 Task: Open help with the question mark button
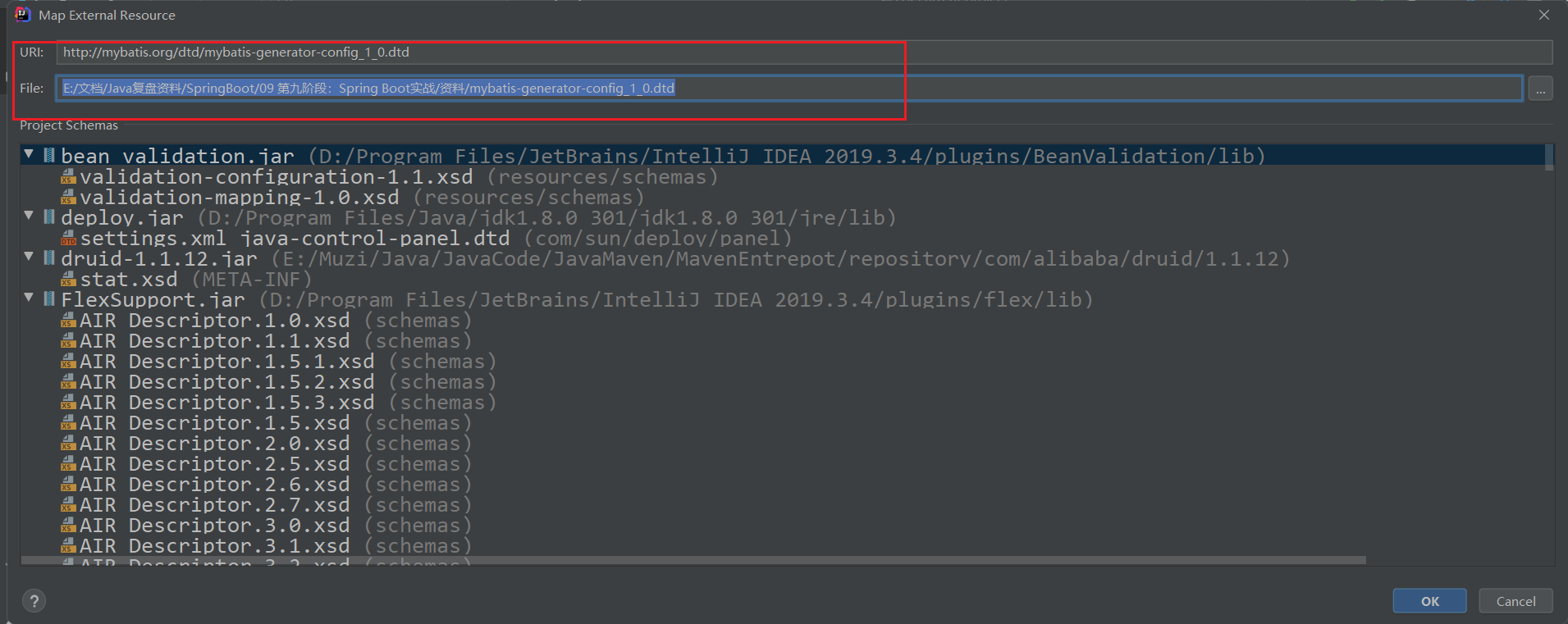coord(34,600)
